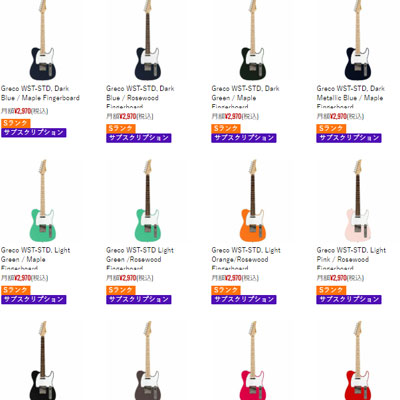Open Greco WST-STD Dark Blue / Maple Fingerboard link
The height and width of the screenshot is (400, 400).
tap(40, 93)
